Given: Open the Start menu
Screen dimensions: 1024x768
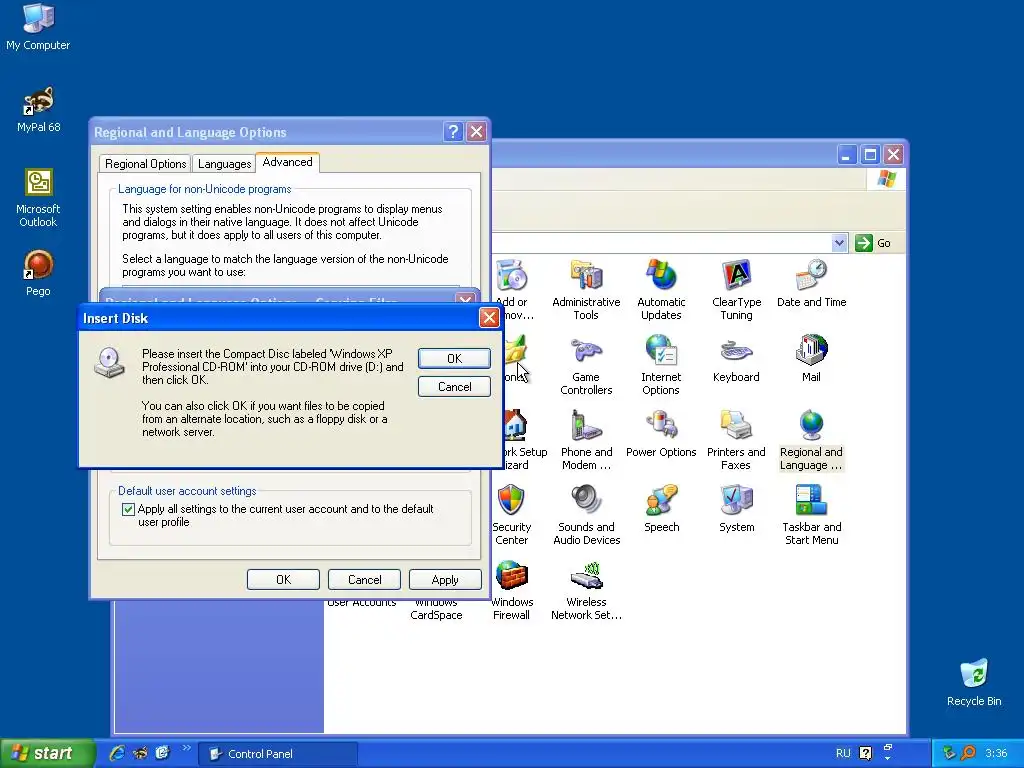Looking at the screenshot, I should click(47, 753).
